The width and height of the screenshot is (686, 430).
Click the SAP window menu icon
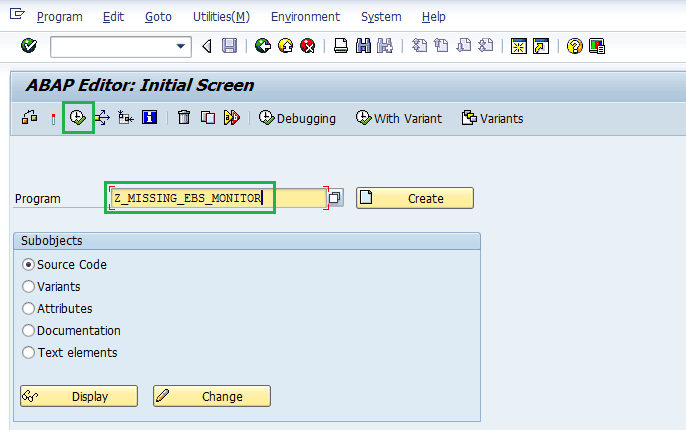coord(17,14)
